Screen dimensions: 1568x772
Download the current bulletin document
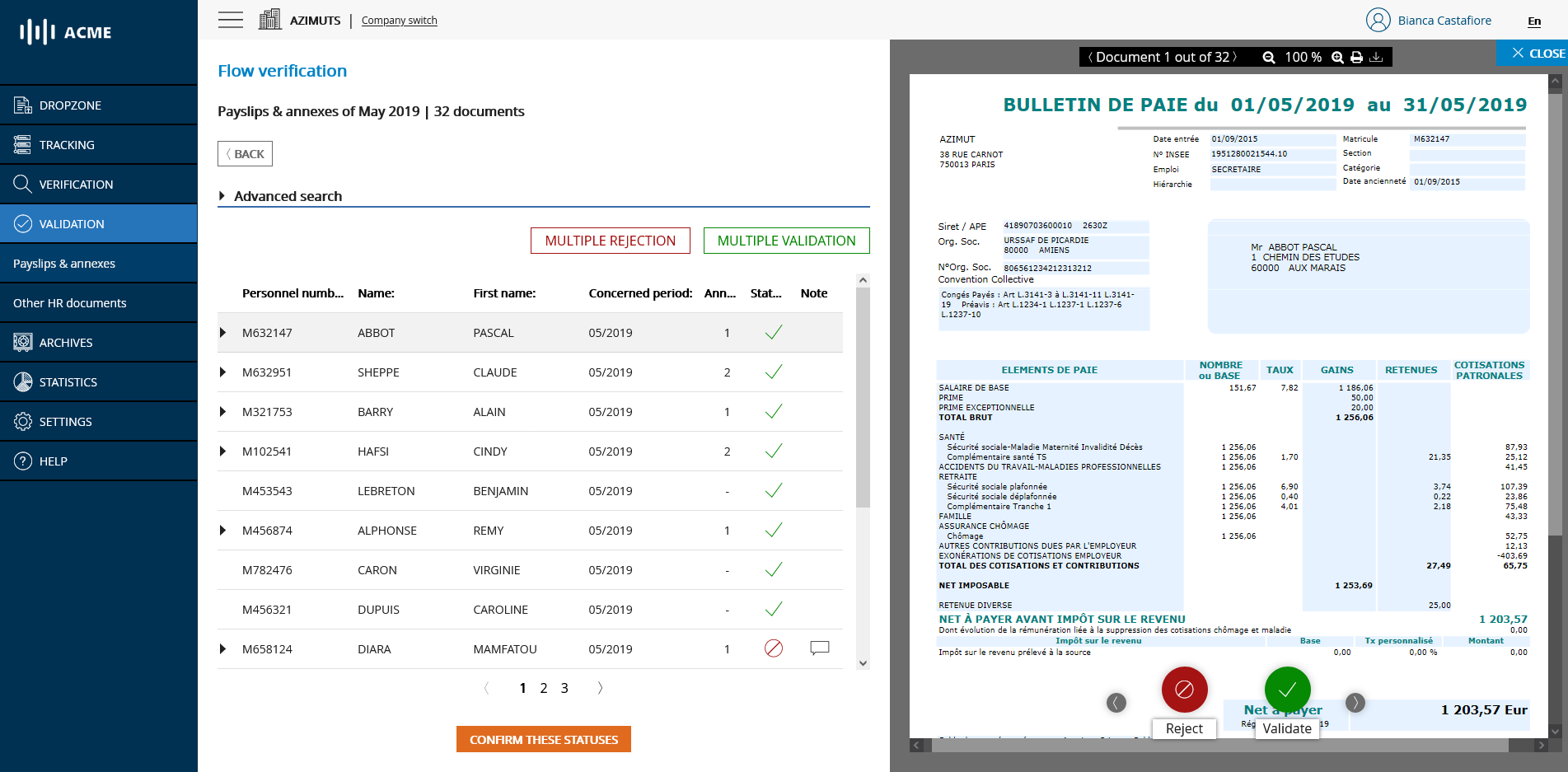click(x=1377, y=57)
